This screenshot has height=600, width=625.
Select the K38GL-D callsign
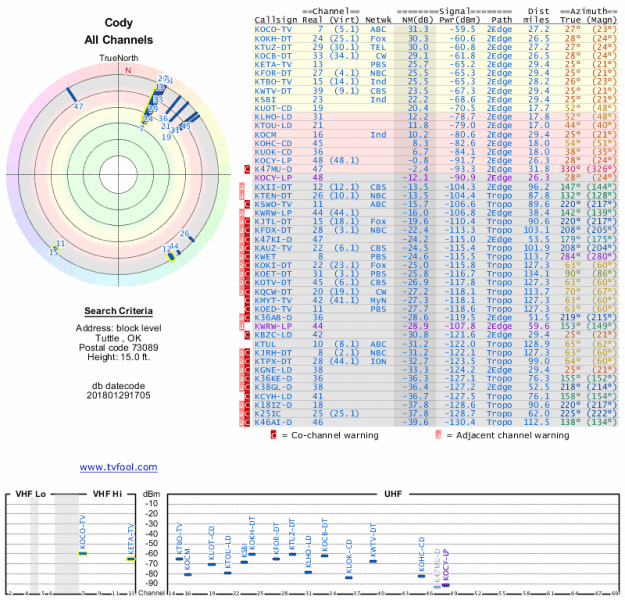pos(273,388)
